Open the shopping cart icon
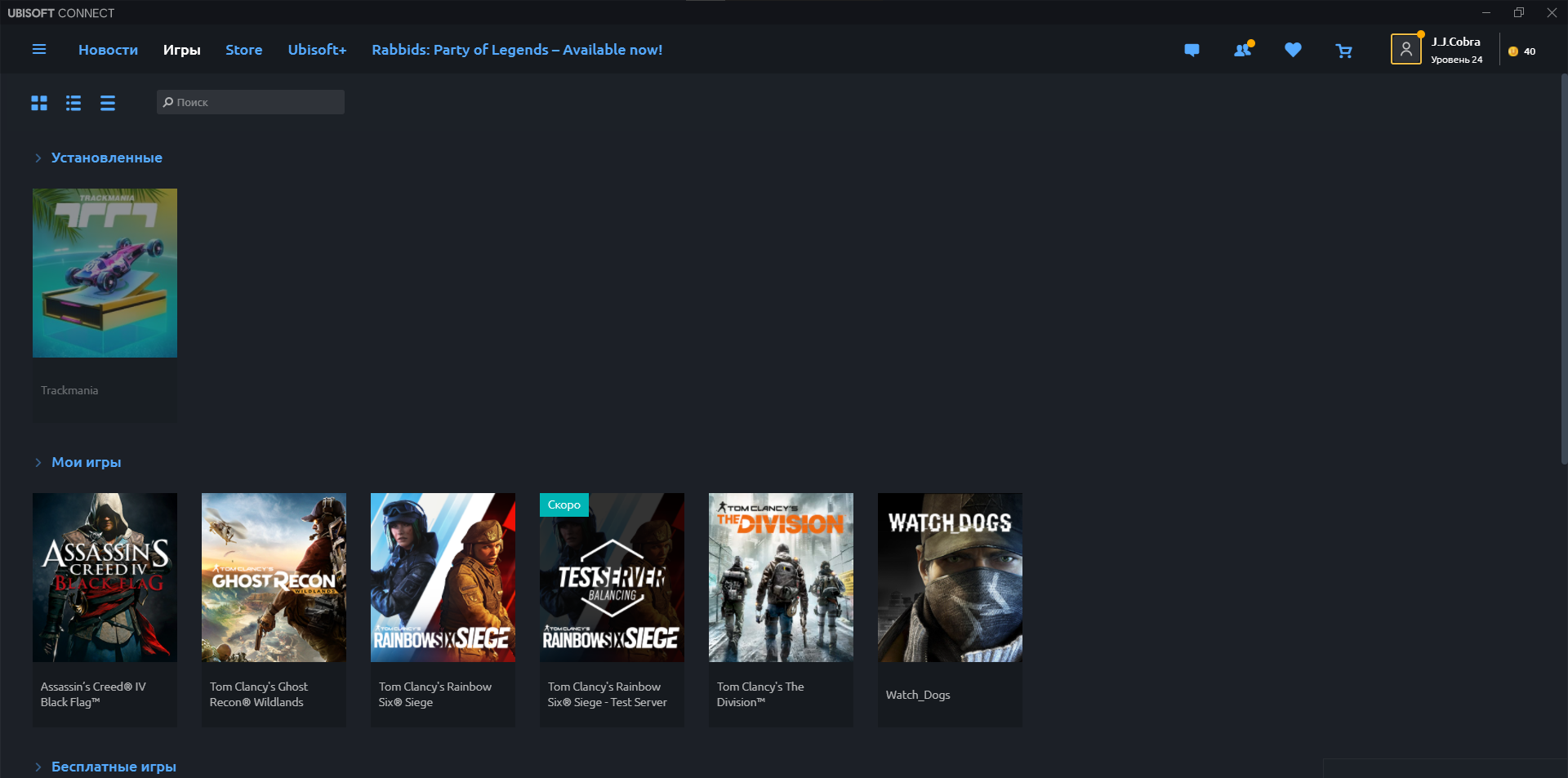This screenshot has width=1568, height=778. click(1343, 51)
